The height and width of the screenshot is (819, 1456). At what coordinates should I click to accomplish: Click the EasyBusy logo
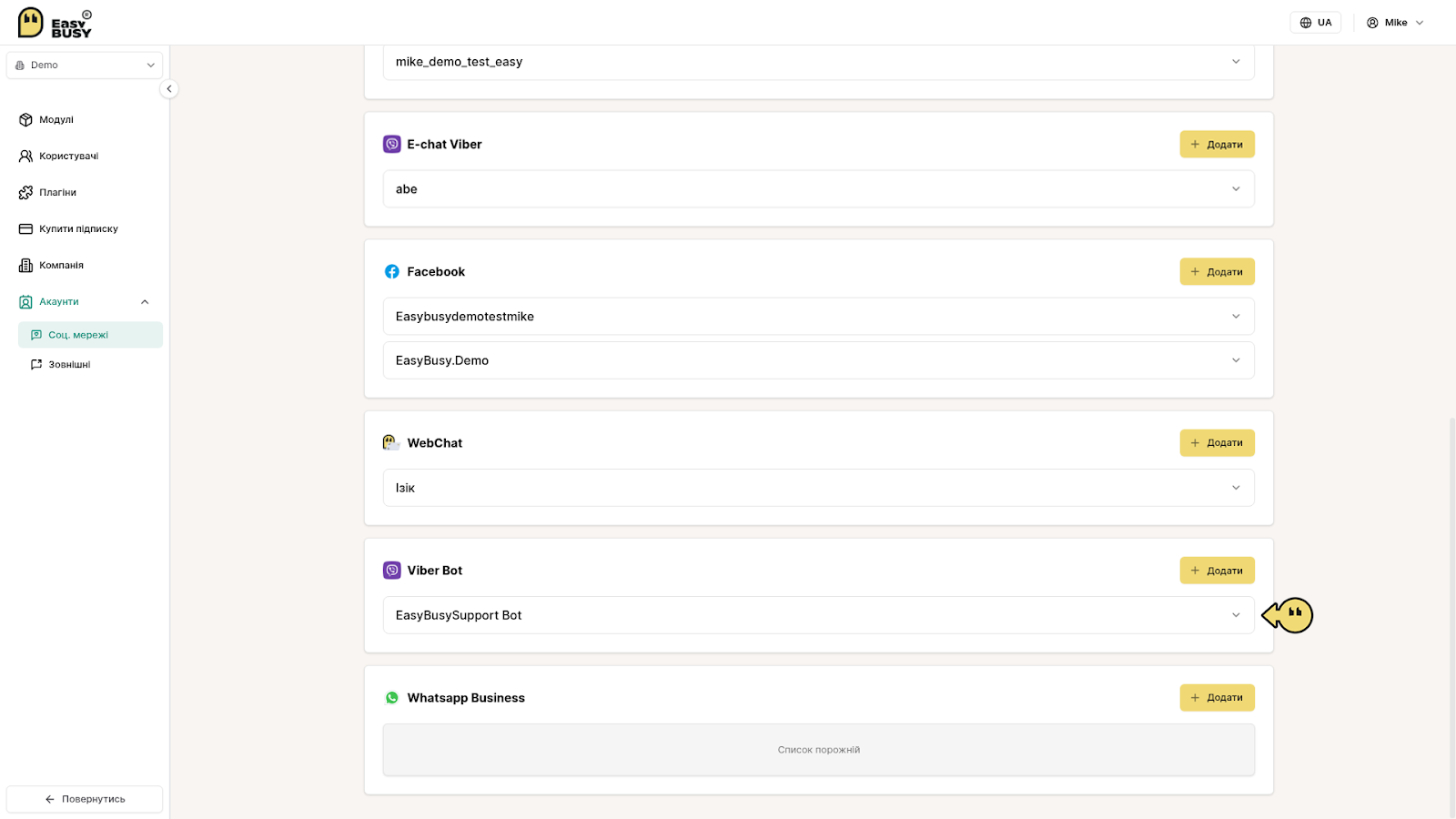(55, 23)
